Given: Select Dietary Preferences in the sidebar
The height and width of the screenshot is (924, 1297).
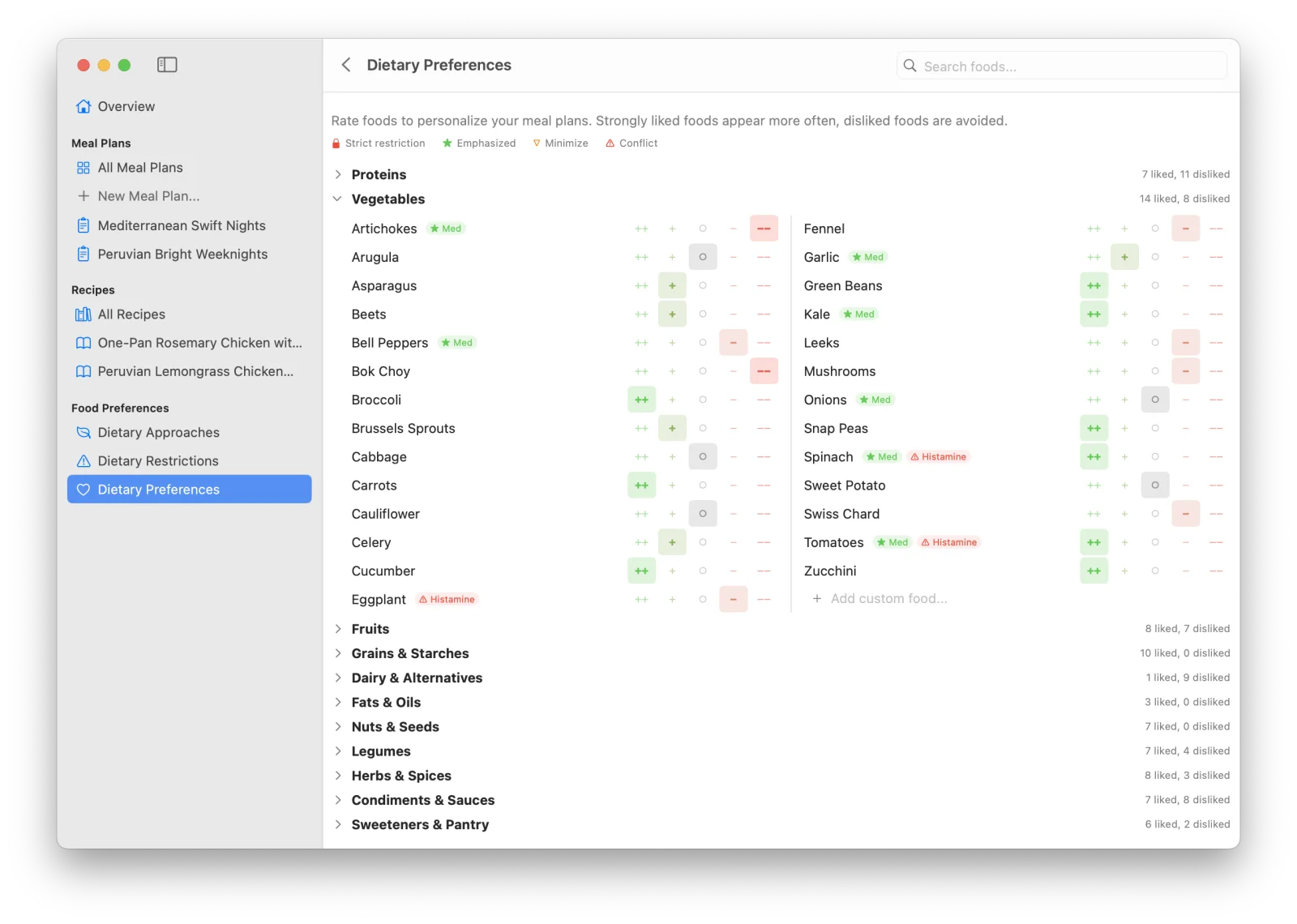Looking at the screenshot, I should pyautogui.click(x=190, y=490).
